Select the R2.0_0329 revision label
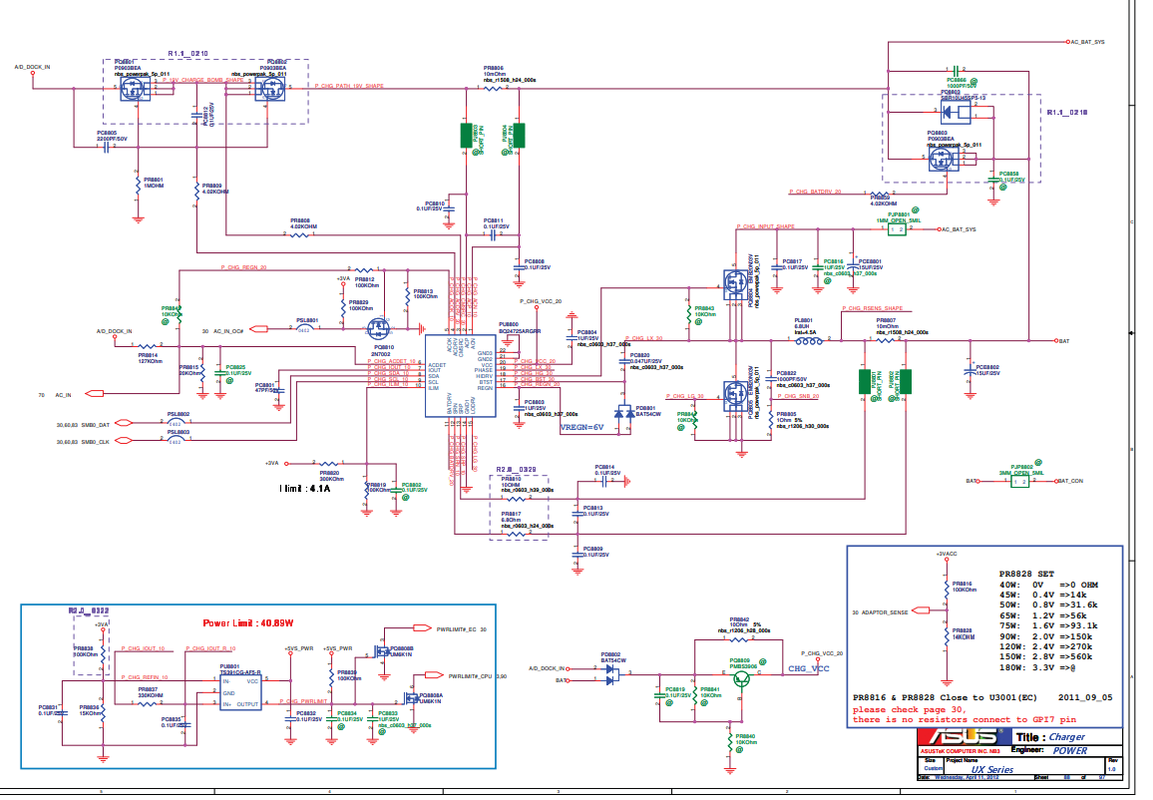Viewport: 1153px width, 800px height. pos(515,469)
